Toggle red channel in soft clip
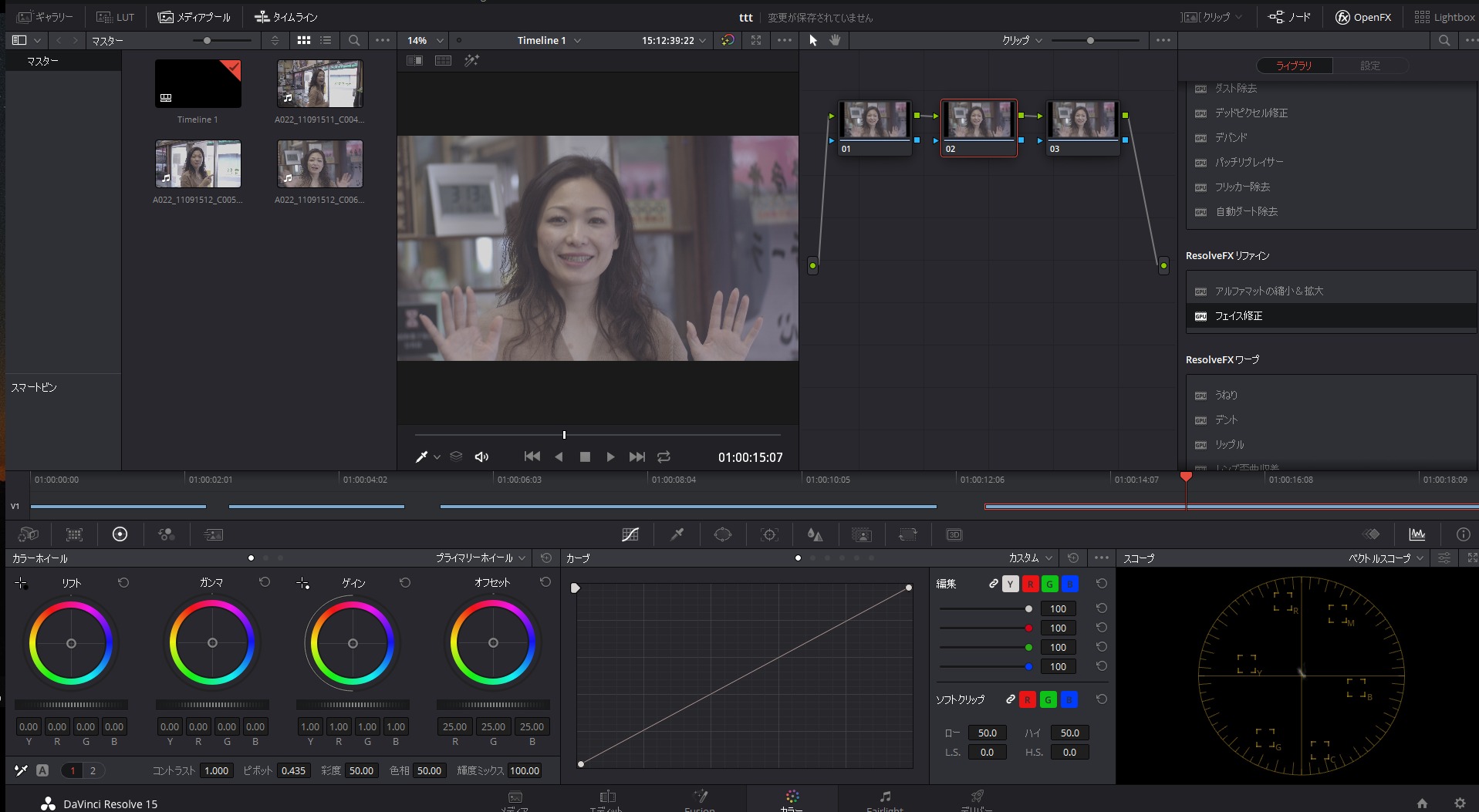This screenshot has height=812, width=1479. coord(1027,699)
